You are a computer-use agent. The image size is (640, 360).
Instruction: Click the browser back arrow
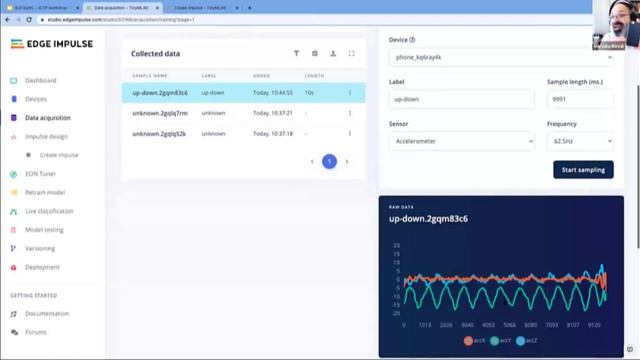click(8, 20)
